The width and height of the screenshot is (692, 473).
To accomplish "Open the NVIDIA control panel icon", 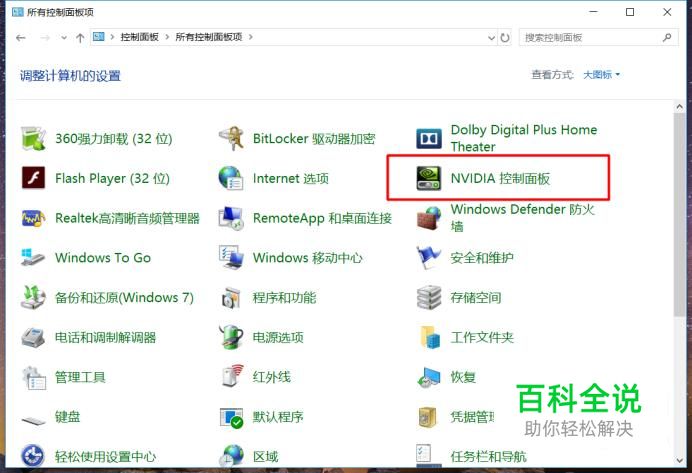I will 429,178.
